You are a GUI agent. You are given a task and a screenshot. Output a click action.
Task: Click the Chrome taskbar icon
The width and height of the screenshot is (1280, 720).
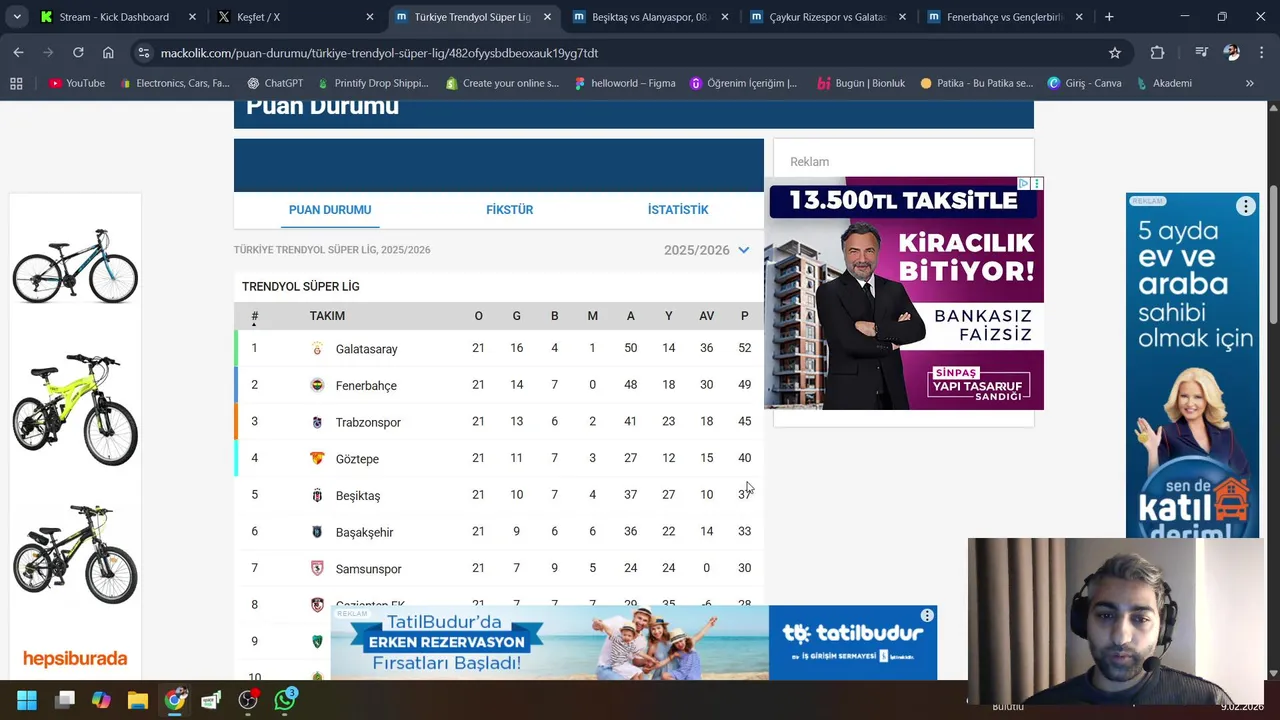(x=175, y=700)
